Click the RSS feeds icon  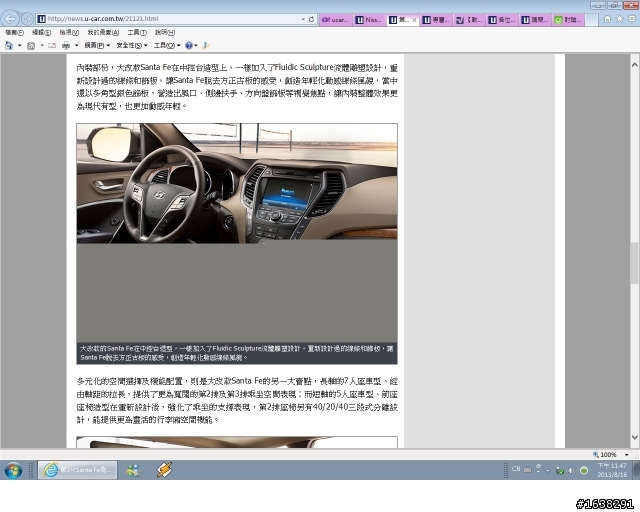click(x=31, y=46)
